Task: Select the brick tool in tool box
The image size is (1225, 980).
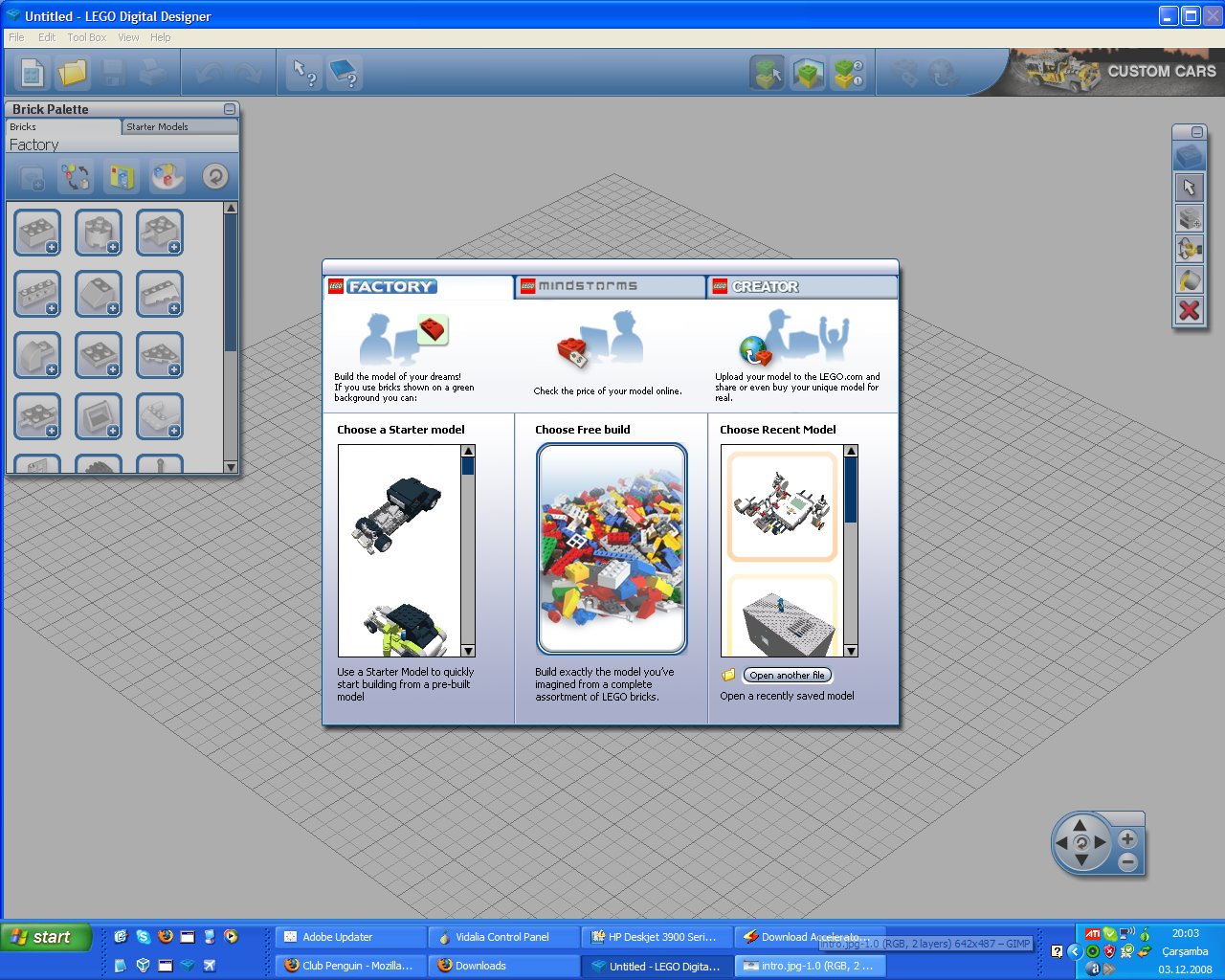Action: 1190,156
